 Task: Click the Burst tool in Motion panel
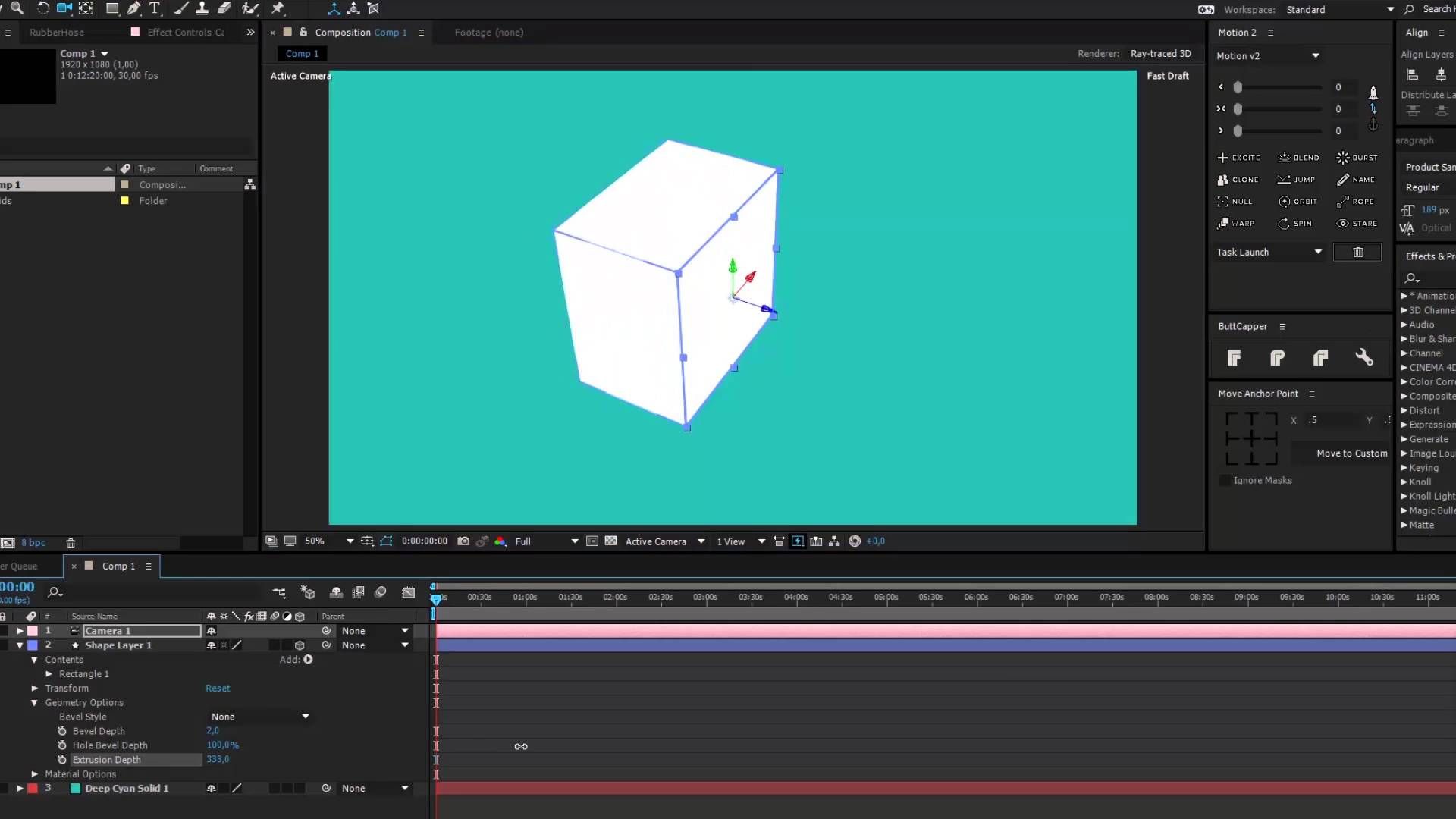1357,158
